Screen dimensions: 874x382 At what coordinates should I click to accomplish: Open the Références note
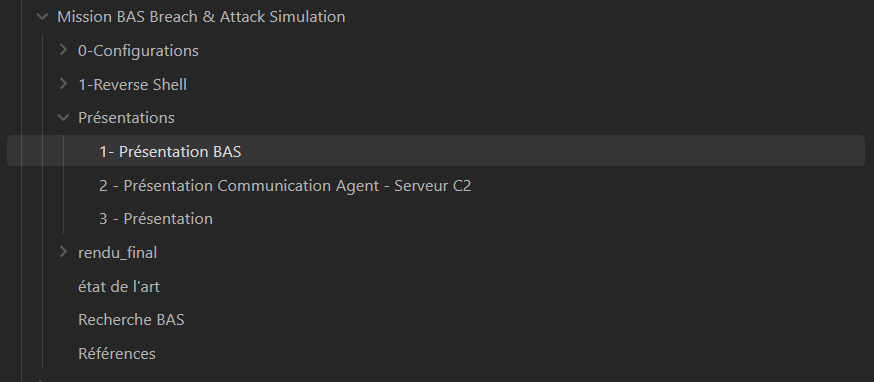coord(117,354)
